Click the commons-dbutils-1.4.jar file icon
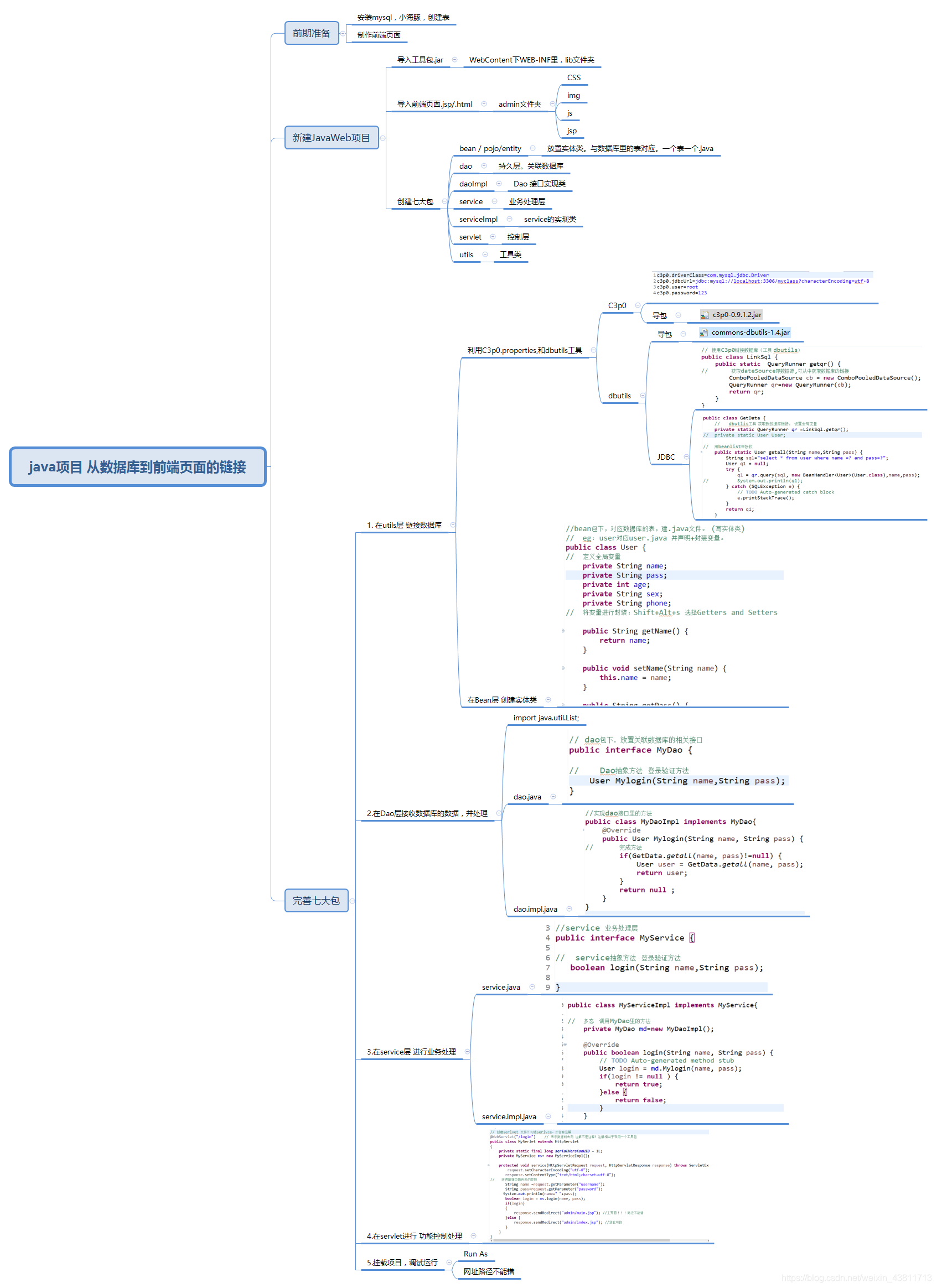 point(703,333)
